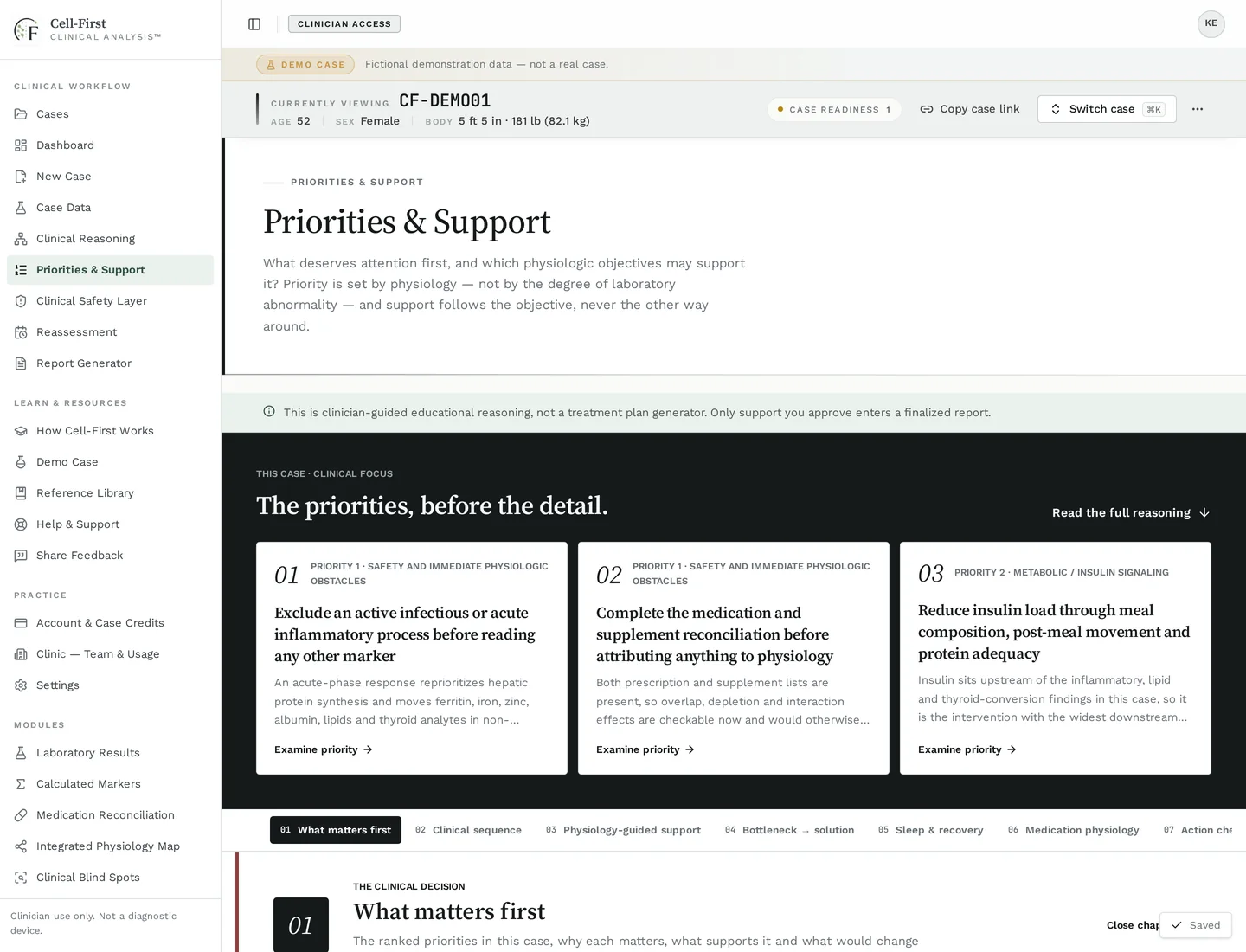The width and height of the screenshot is (1246, 952).
Task: Click Examine priority on card 01
Action: pos(323,749)
